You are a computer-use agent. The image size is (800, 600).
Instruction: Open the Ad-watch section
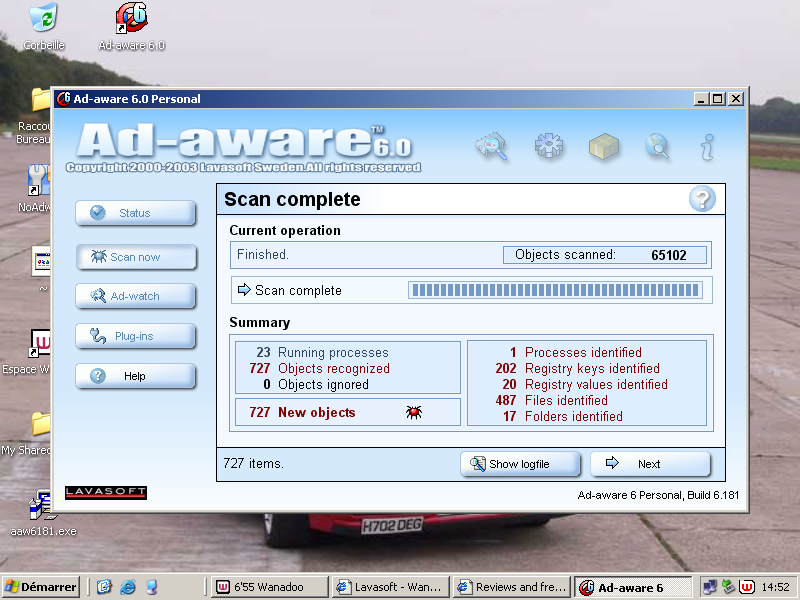coord(136,296)
